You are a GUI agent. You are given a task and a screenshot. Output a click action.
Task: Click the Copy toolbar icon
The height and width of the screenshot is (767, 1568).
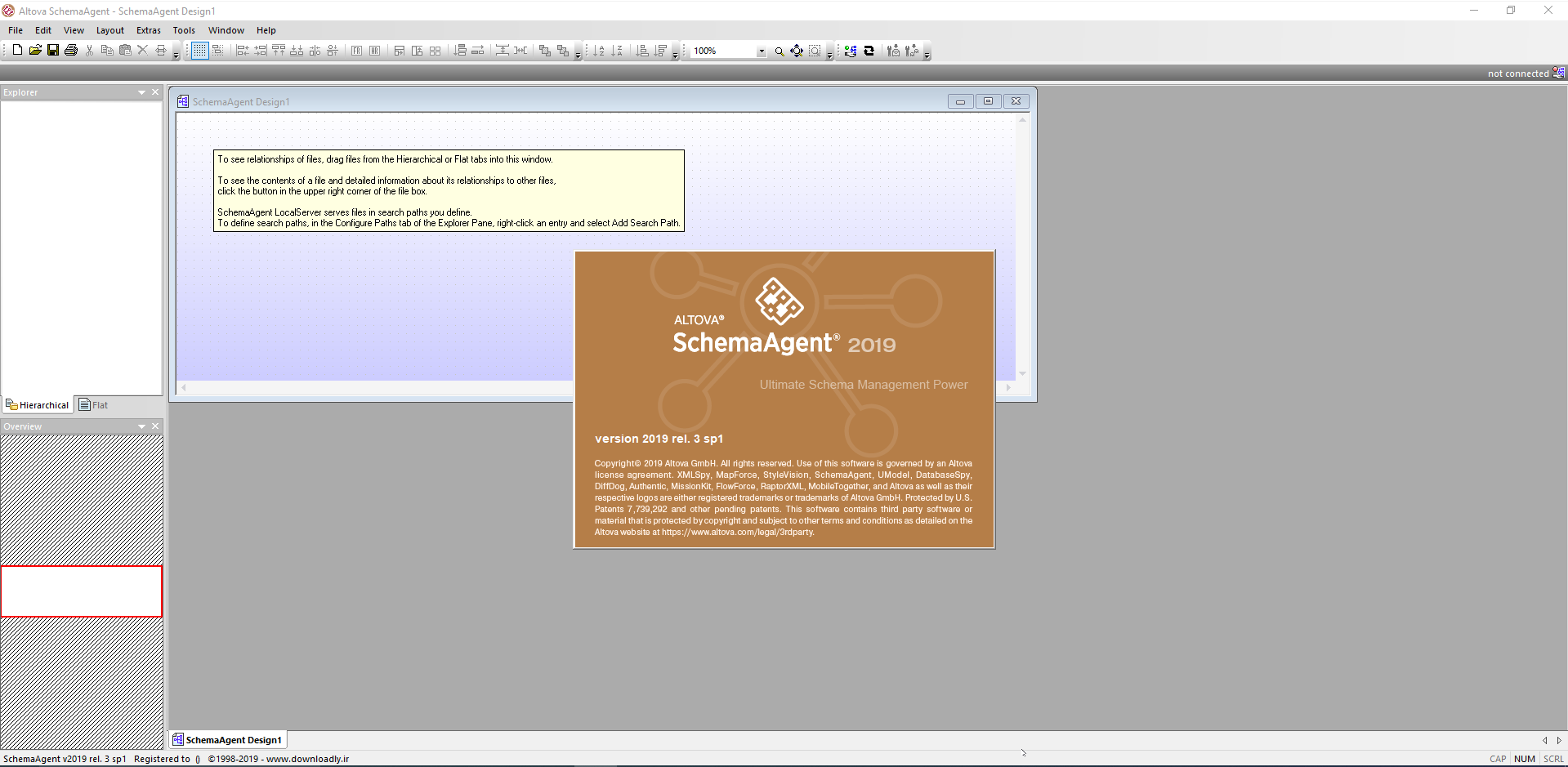[x=107, y=51]
